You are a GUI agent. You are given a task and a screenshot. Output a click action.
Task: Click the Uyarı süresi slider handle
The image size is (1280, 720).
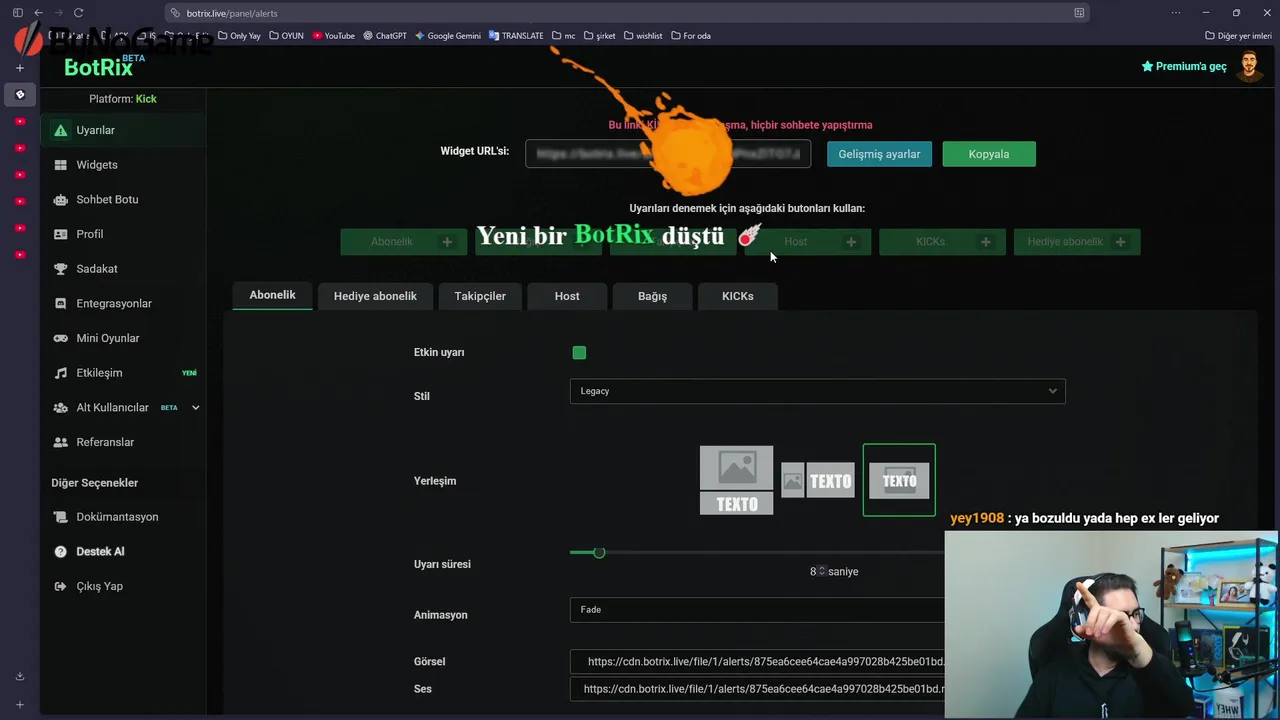point(599,552)
